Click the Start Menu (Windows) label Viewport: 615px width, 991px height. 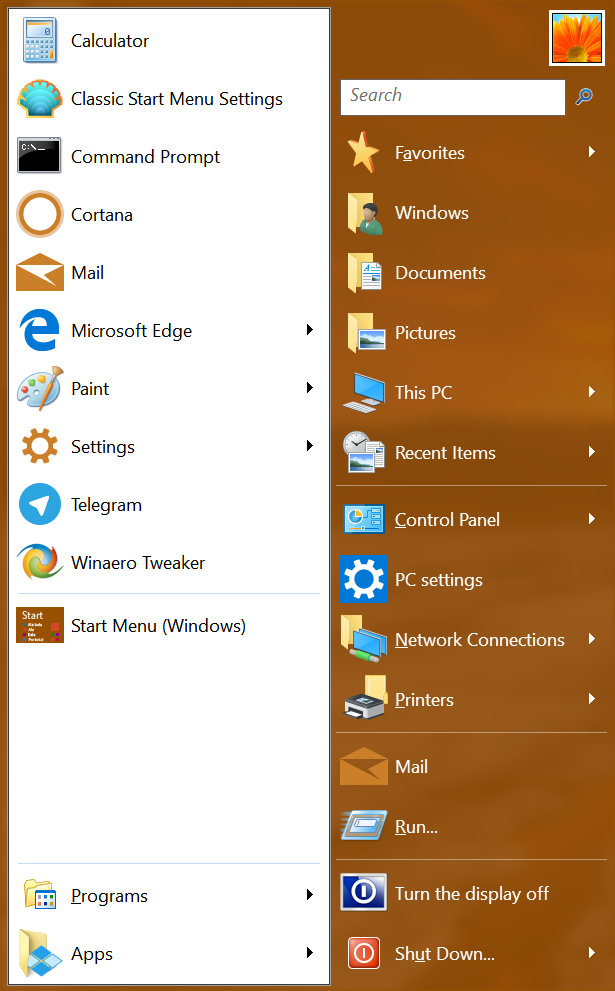tap(159, 626)
